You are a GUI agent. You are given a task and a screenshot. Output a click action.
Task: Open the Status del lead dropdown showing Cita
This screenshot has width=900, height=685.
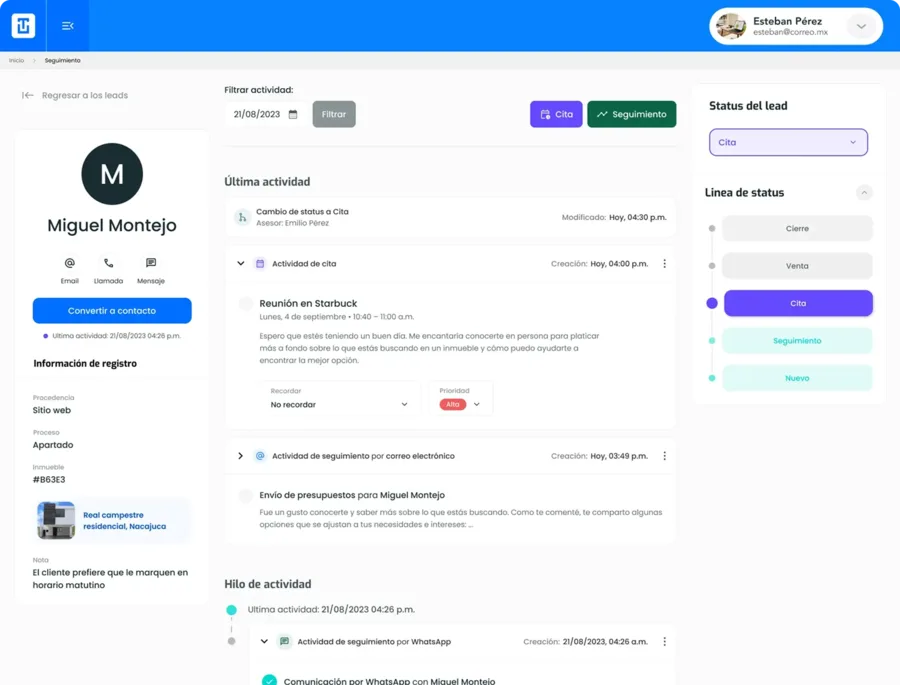pos(788,141)
